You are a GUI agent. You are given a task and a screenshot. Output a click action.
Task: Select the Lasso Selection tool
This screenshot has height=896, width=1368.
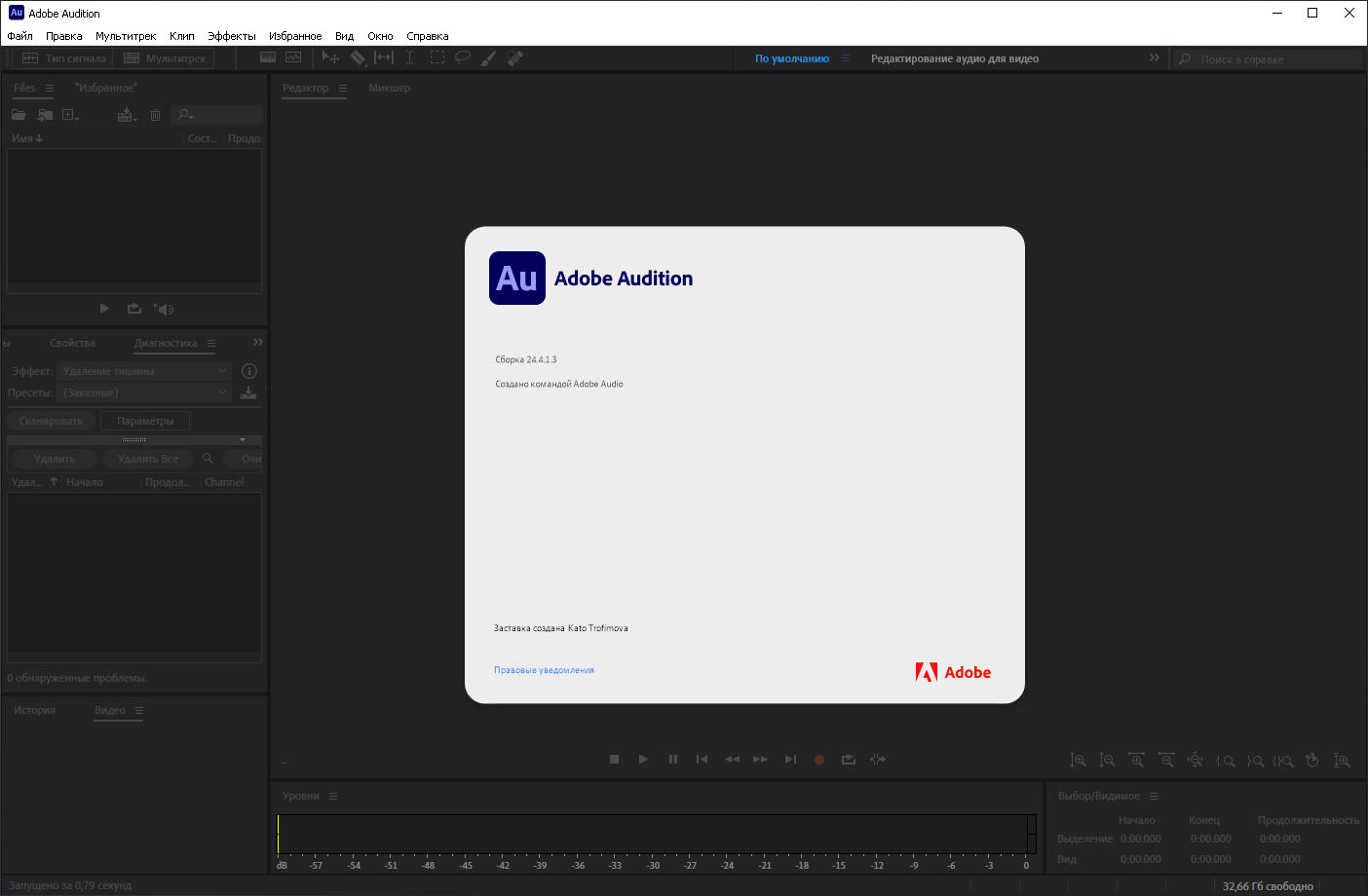click(x=463, y=58)
